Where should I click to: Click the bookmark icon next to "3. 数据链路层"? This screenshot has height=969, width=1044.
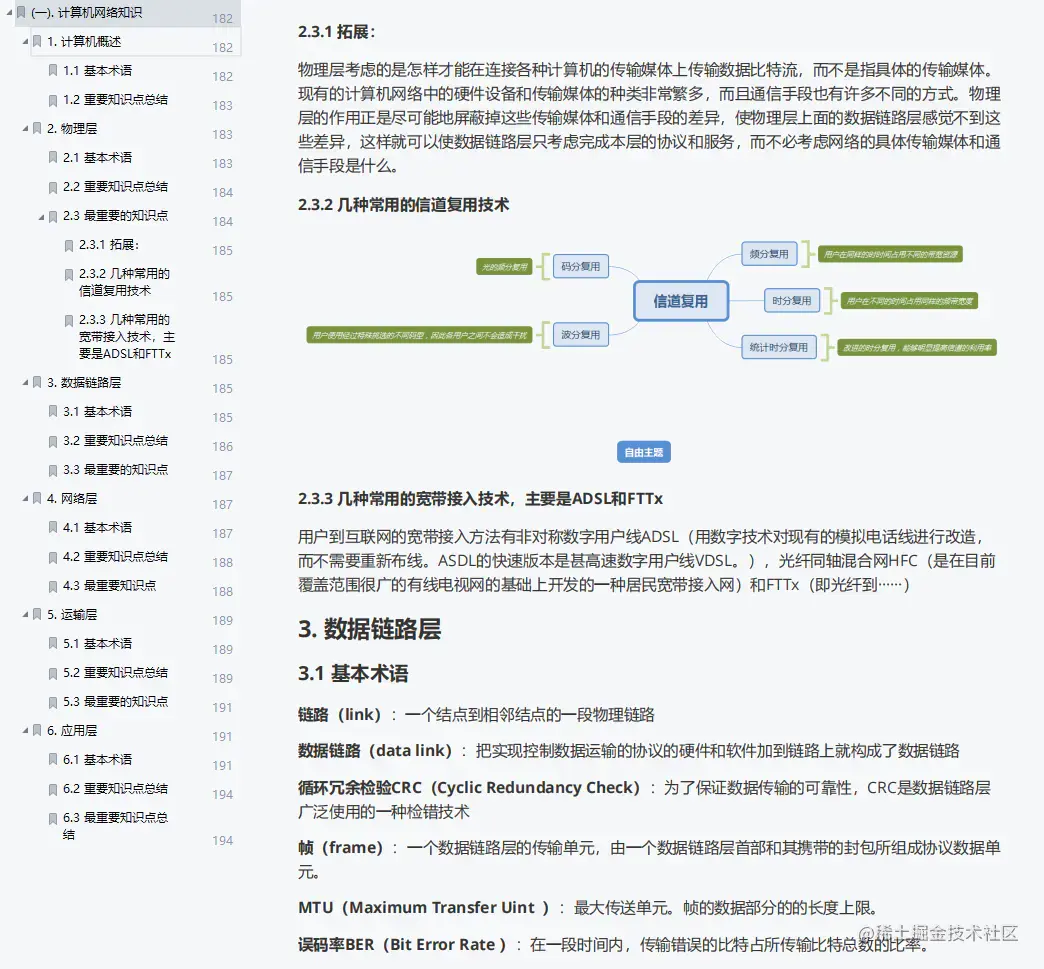[38, 382]
